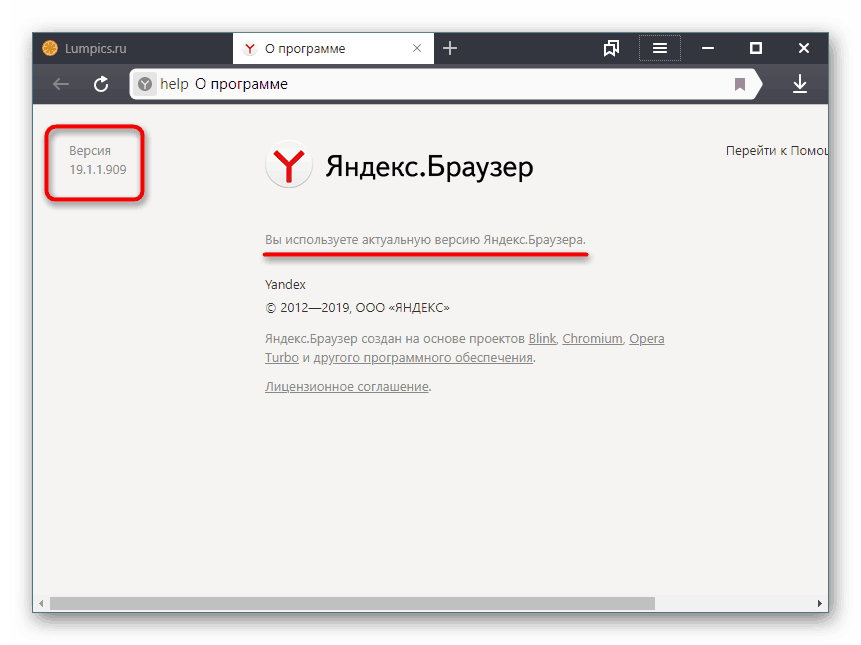This screenshot has height=645, width=861.
Task: Click the Яндекс.Браузер red Y logo
Action: coord(289,165)
